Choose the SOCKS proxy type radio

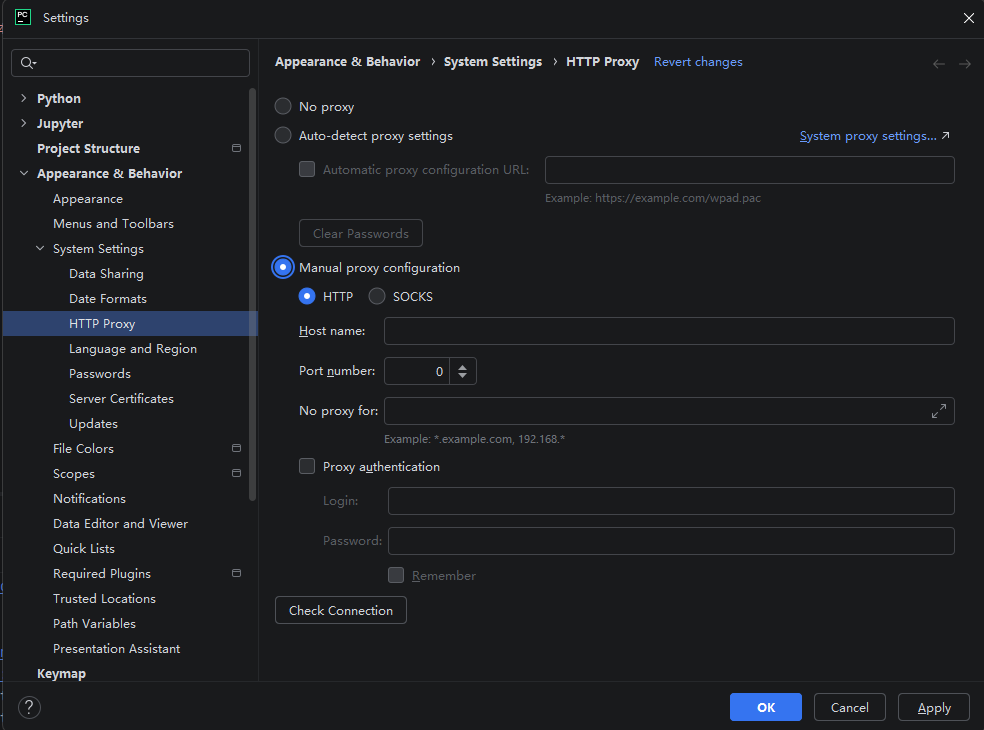click(x=377, y=296)
